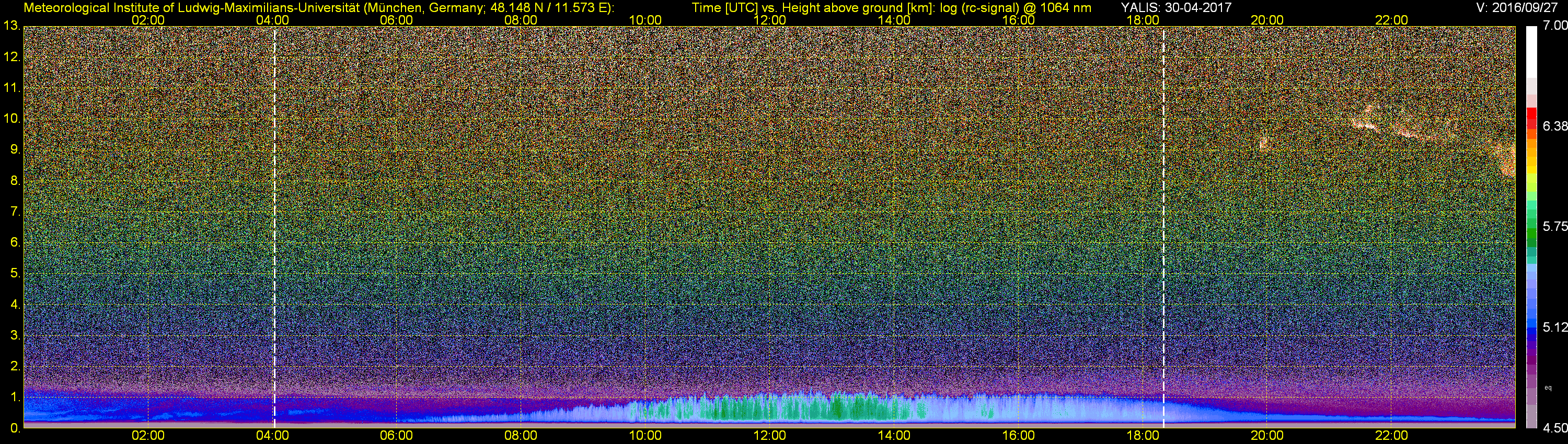Image resolution: width=1568 pixels, height=444 pixels.
Task: Click the 6 km height axis label
Action: 15,243
